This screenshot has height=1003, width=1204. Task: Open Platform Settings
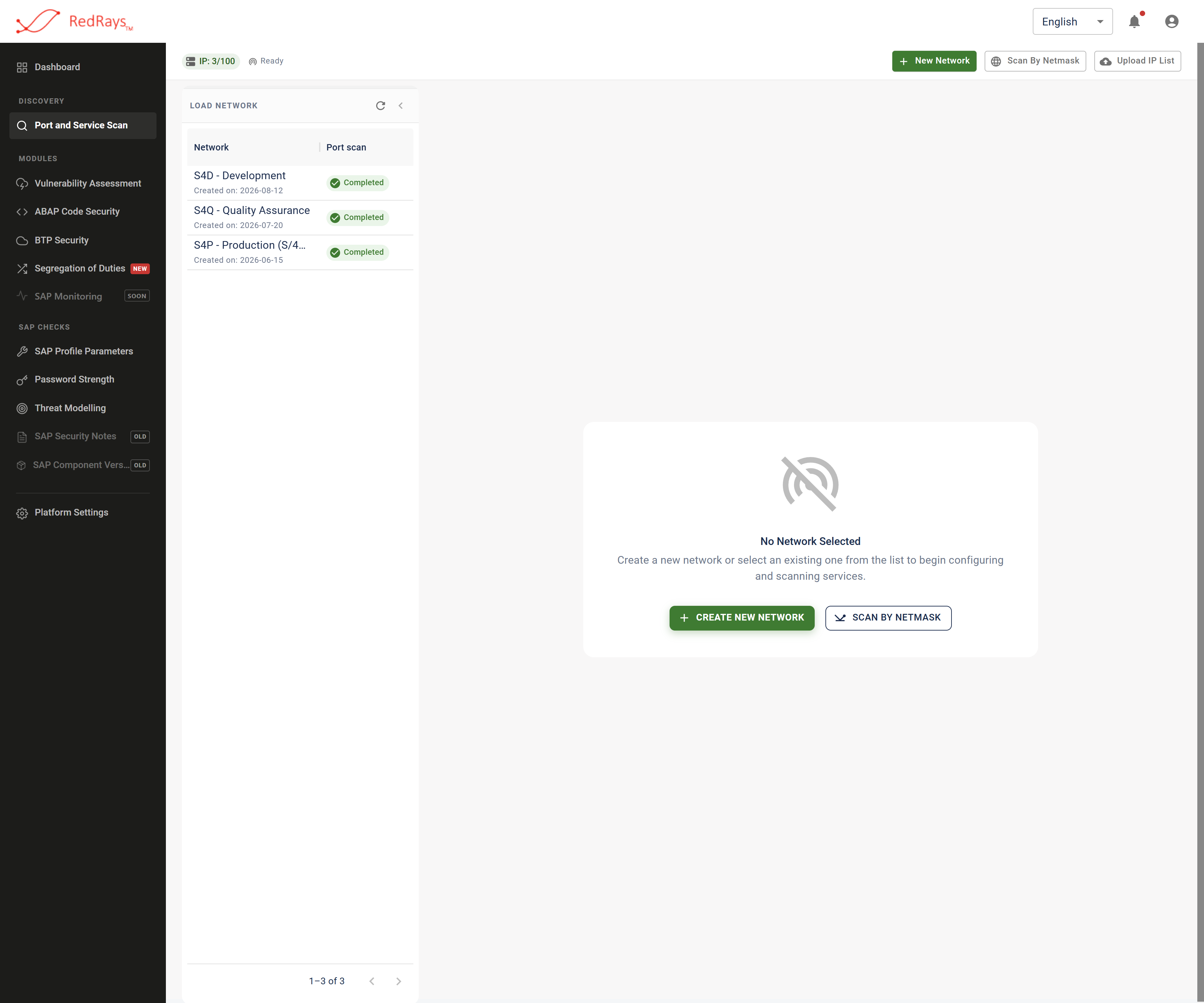click(83, 513)
